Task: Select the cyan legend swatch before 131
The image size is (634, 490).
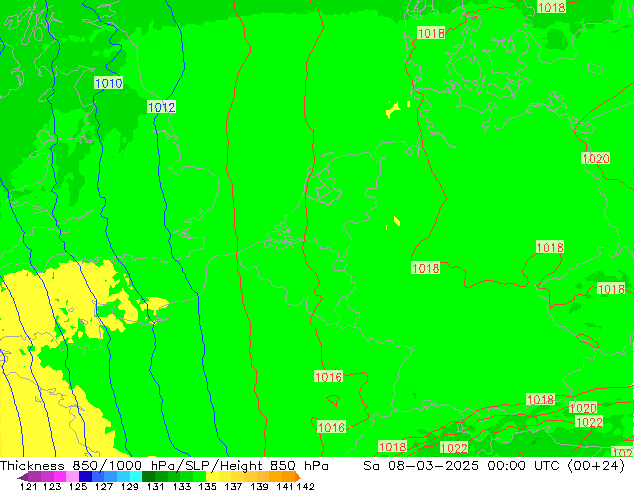Action: [x=136, y=477]
